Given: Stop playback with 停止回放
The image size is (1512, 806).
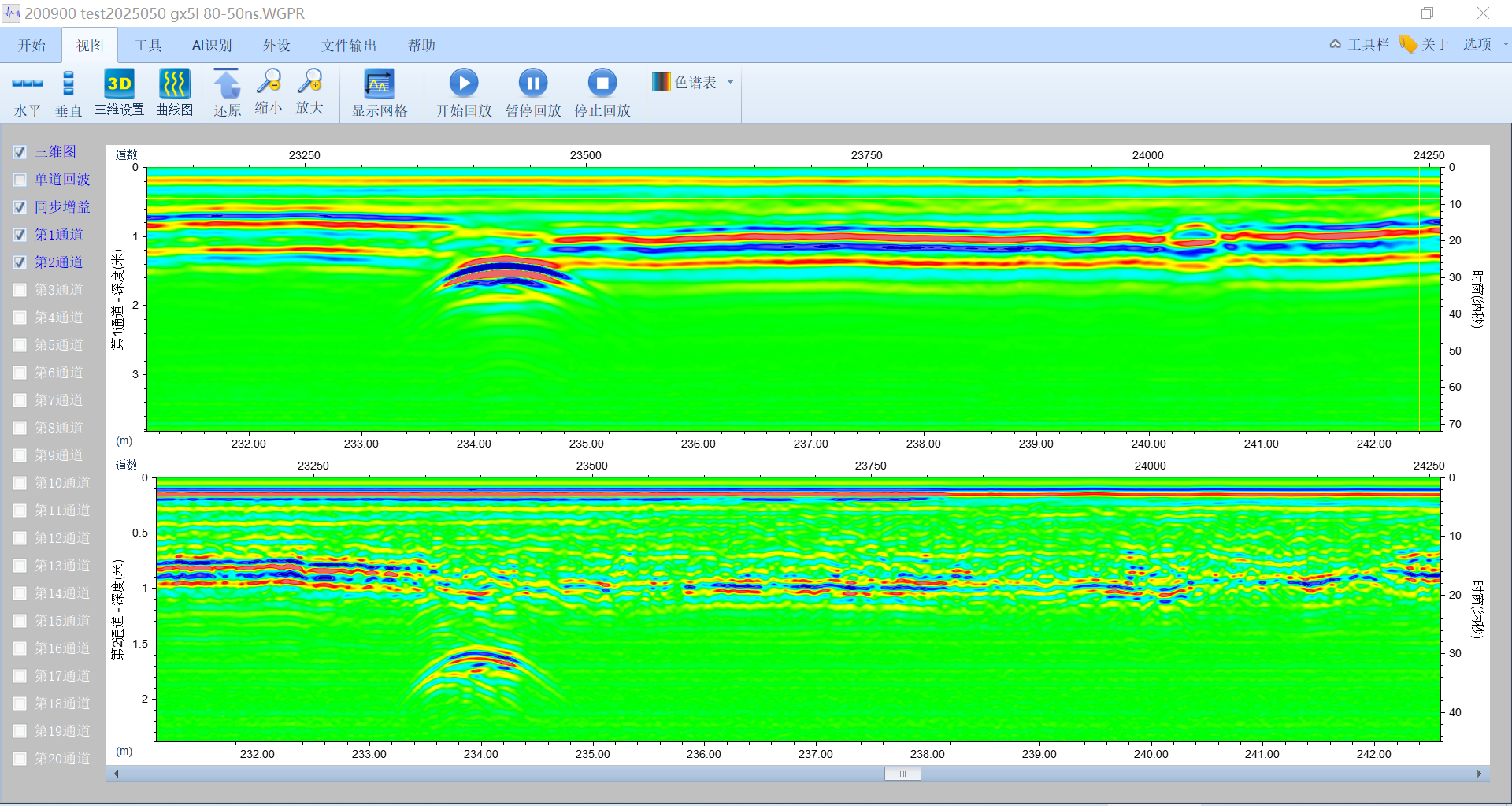Looking at the screenshot, I should (602, 83).
